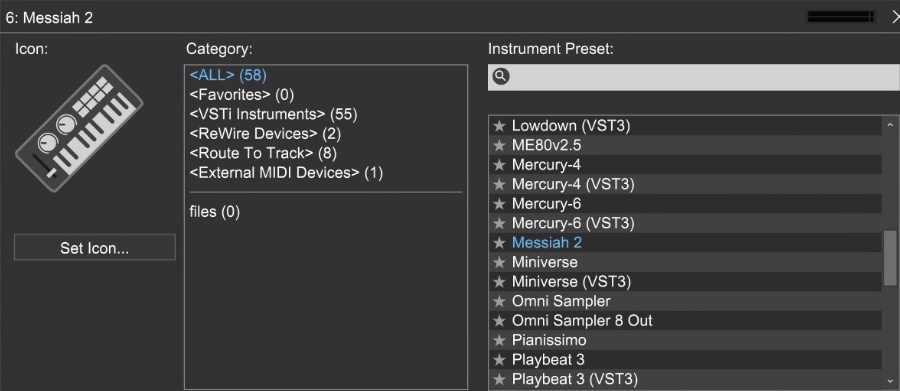
Task: Click the preset list scrollbar thumb
Action: point(890,258)
